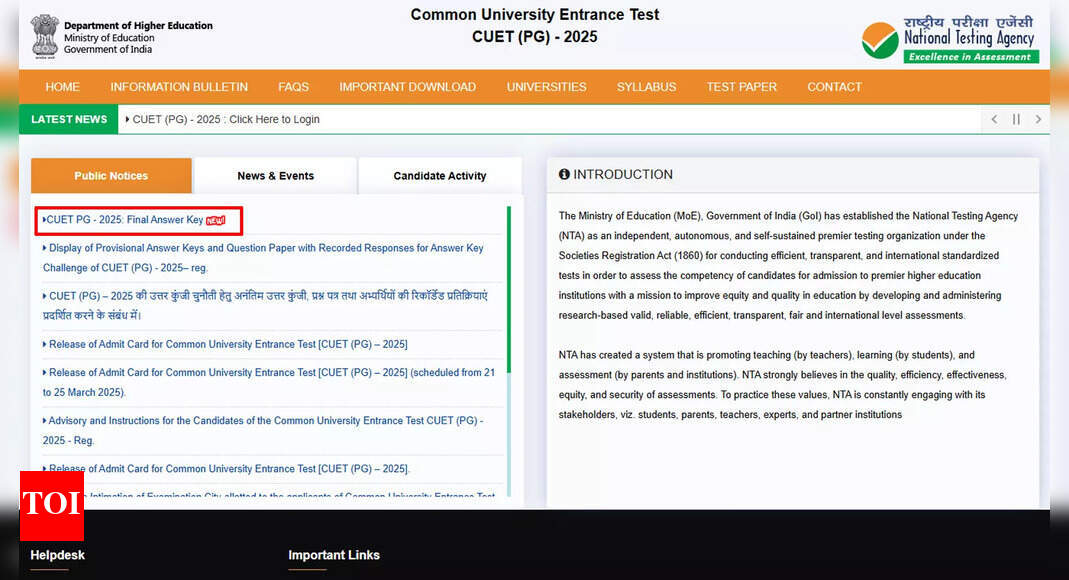Click the TOI logo badge
1069x580 pixels.
point(51,504)
